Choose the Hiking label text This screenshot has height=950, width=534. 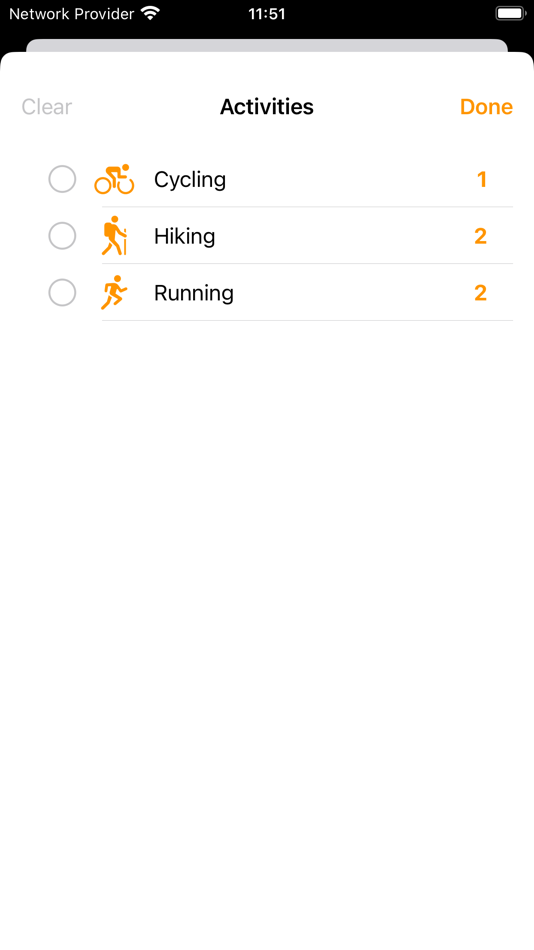coord(184,236)
